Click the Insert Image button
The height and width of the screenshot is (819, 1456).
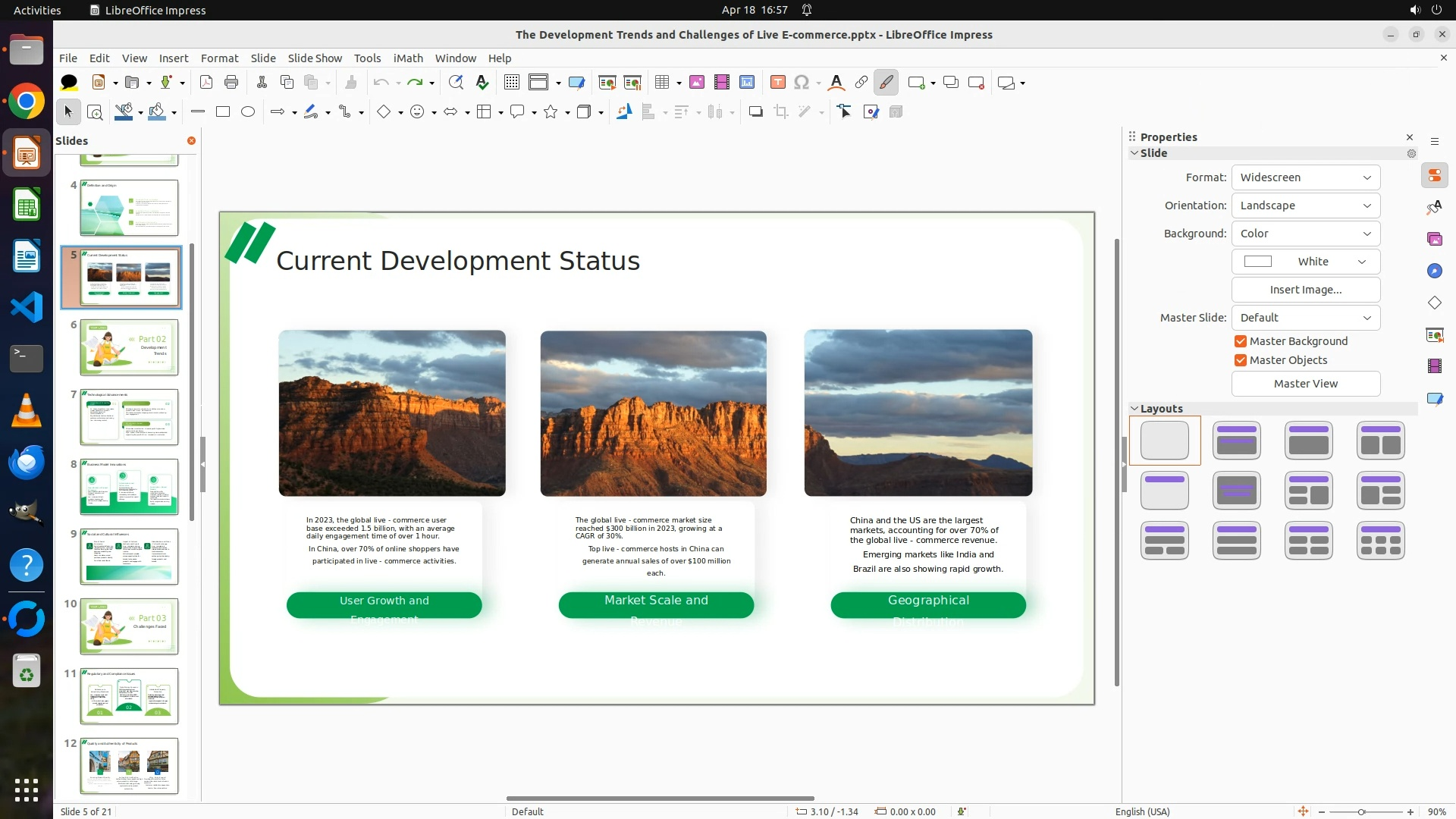pos(1305,290)
